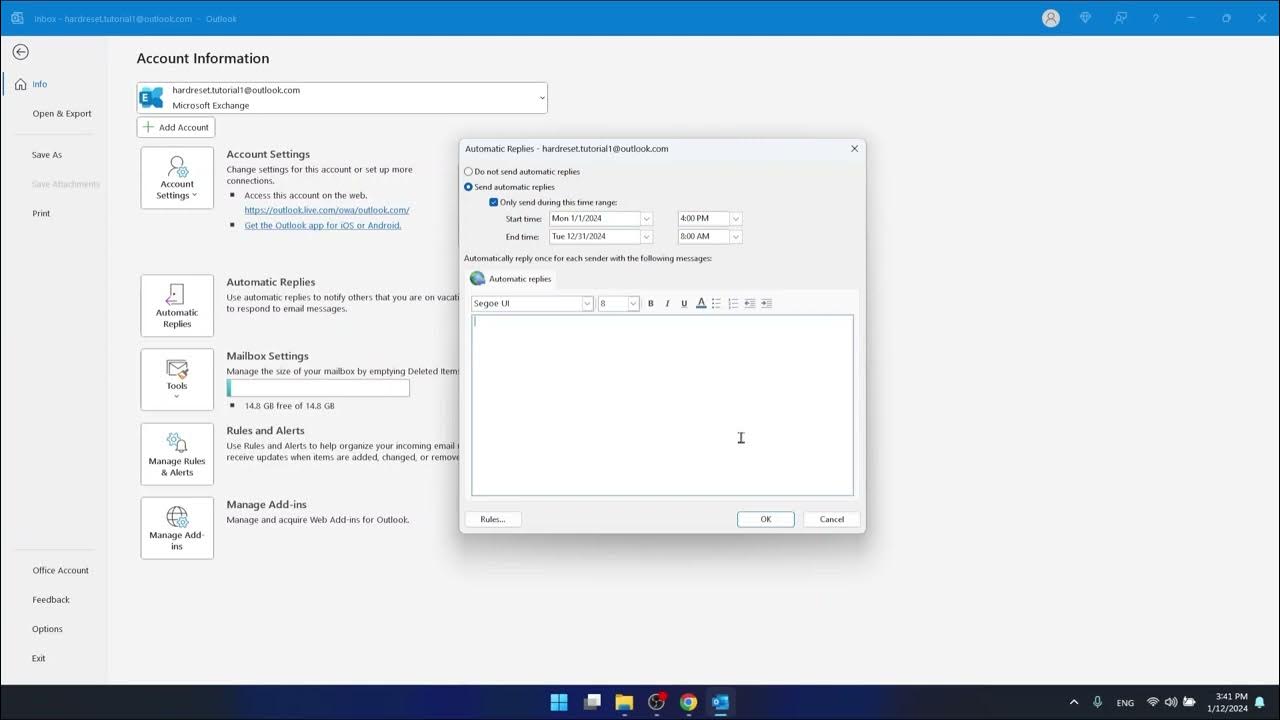Click the Tools icon under Mailbox Settings
Image resolution: width=1280 pixels, height=720 pixels.
(176, 379)
